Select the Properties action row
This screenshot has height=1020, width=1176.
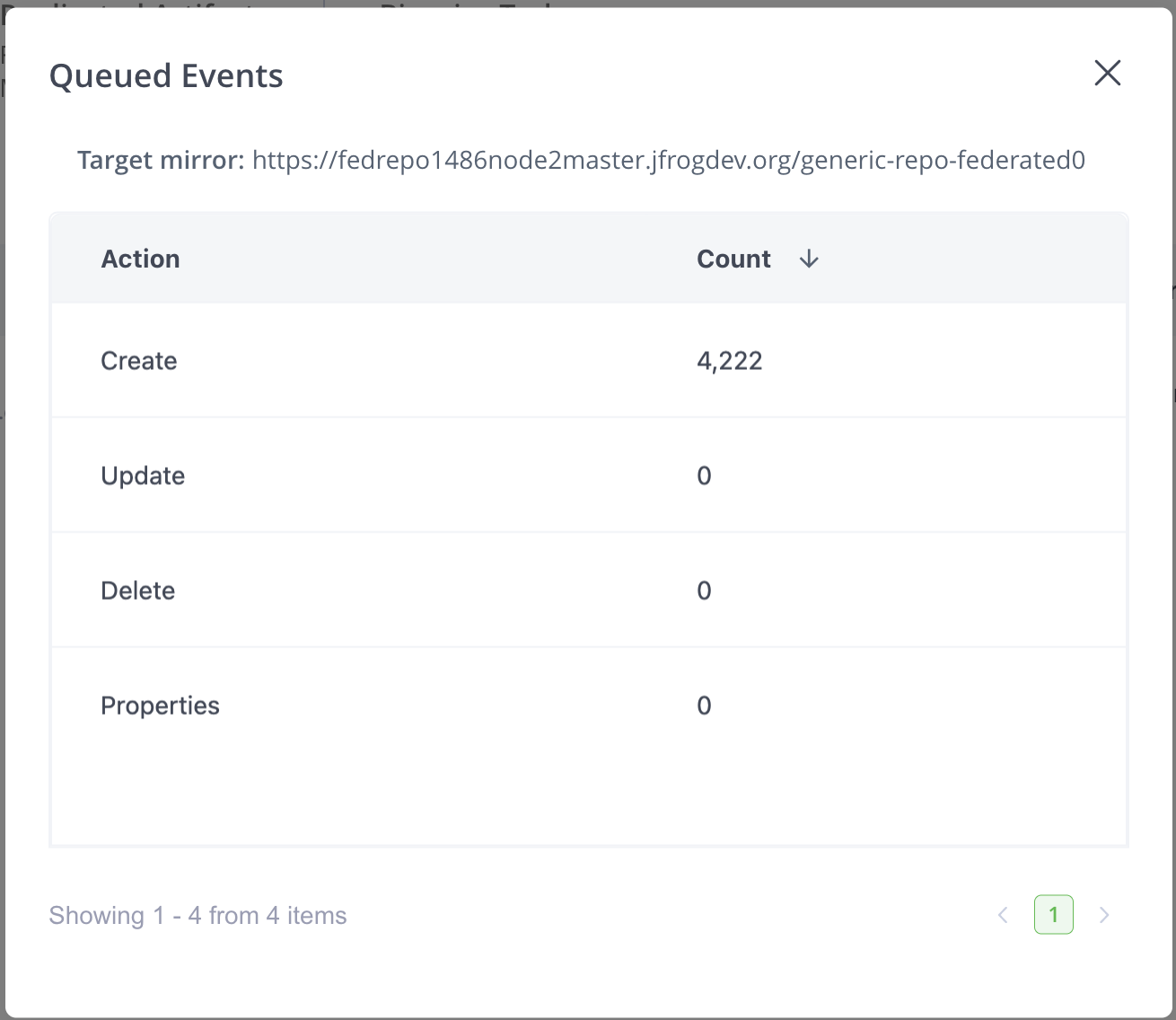point(589,705)
